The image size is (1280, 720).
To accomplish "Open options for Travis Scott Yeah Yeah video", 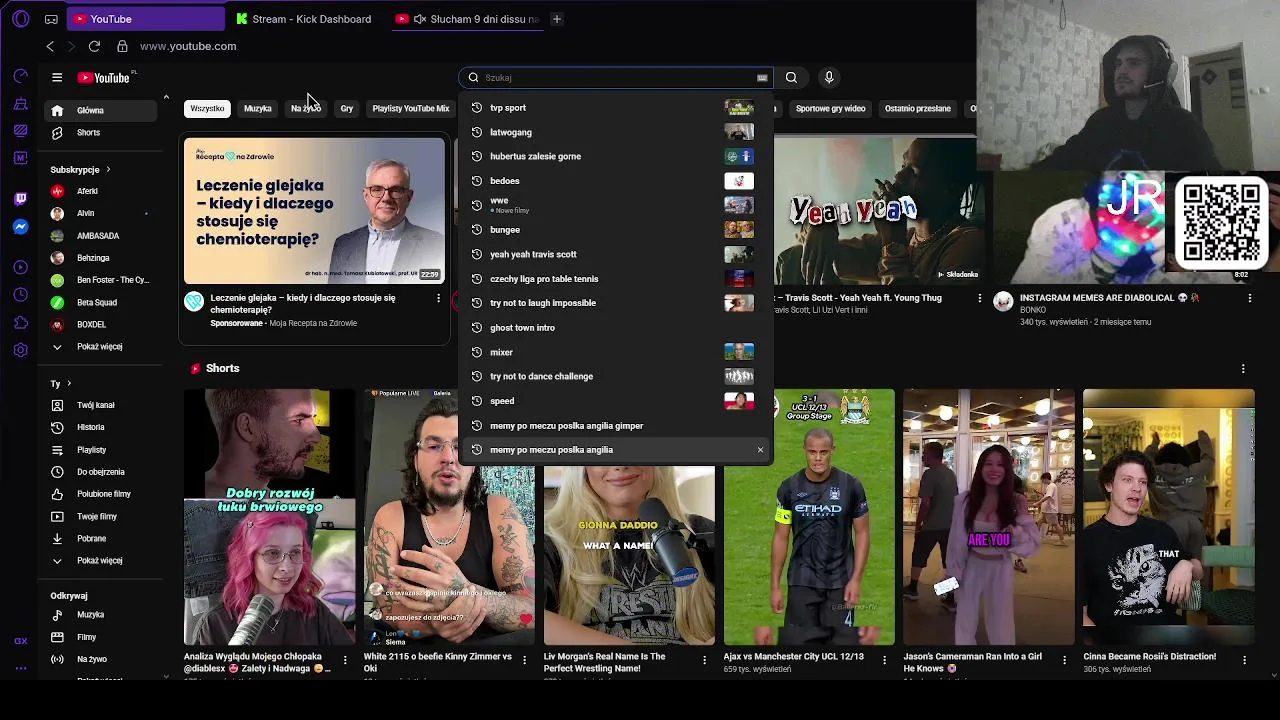I will 979,298.
